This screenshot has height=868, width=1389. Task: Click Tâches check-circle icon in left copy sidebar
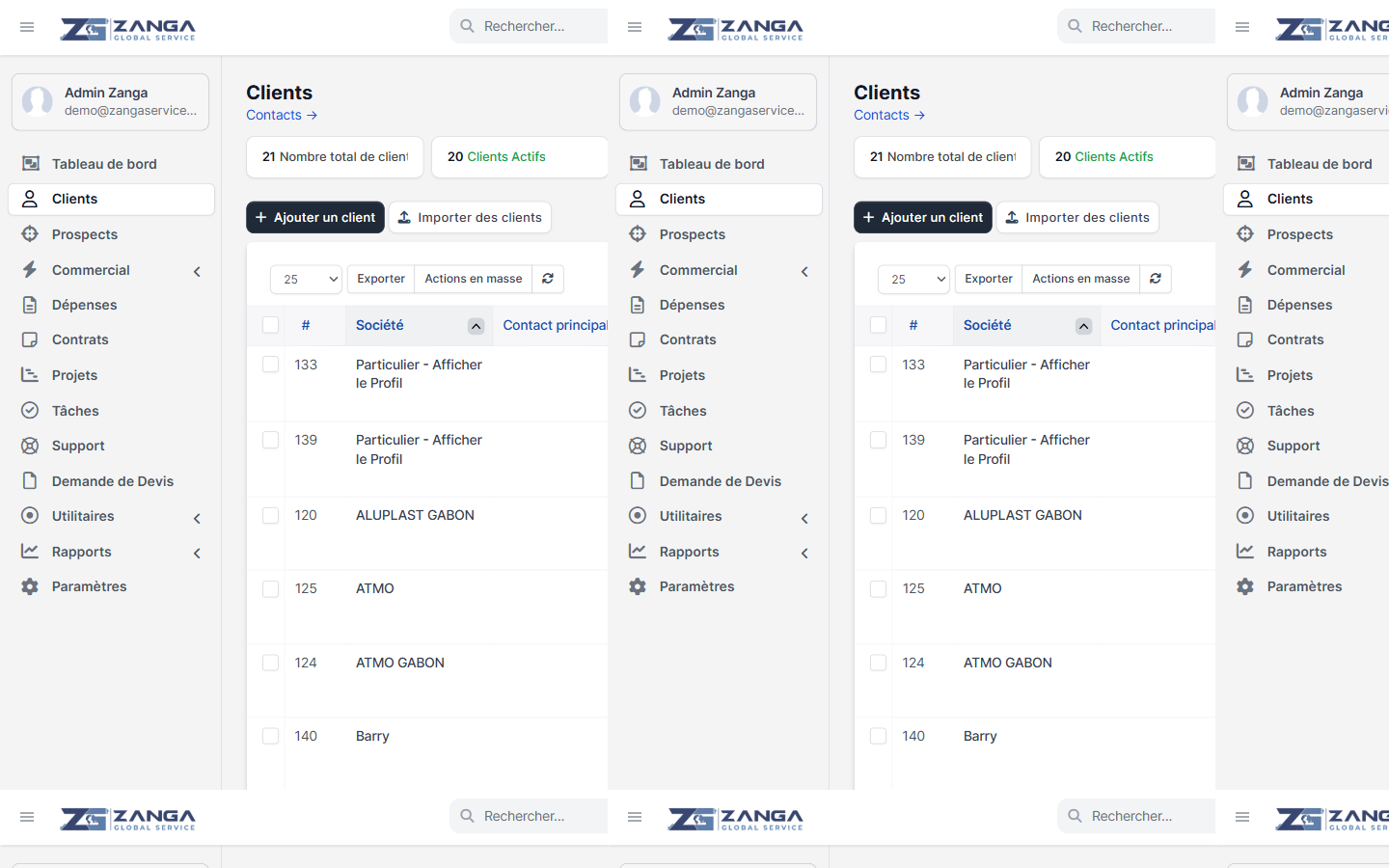(30, 411)
